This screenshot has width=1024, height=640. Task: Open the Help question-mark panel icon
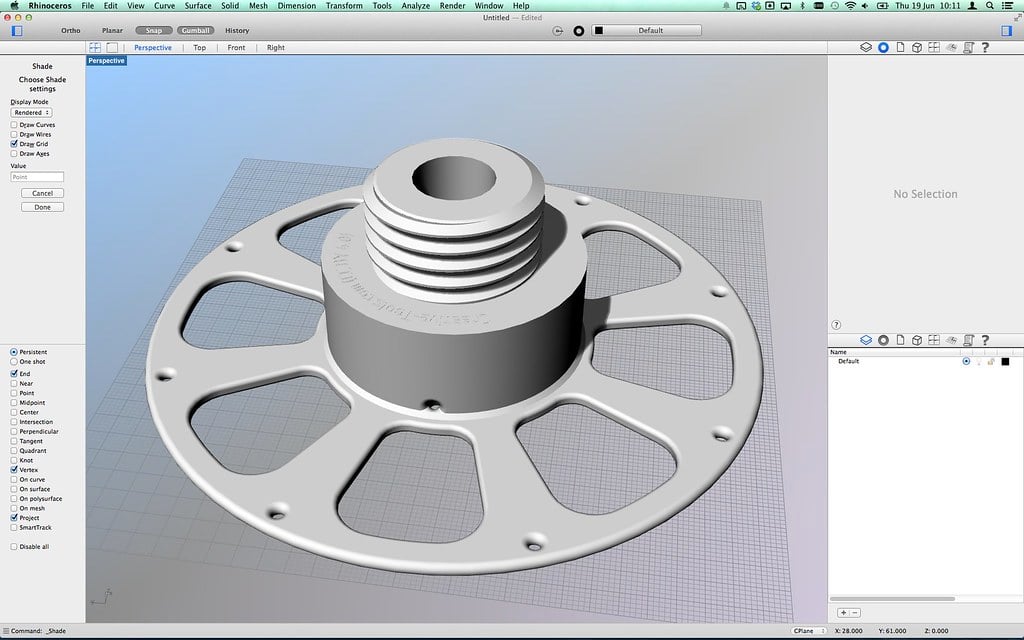[x=985, y=47]
